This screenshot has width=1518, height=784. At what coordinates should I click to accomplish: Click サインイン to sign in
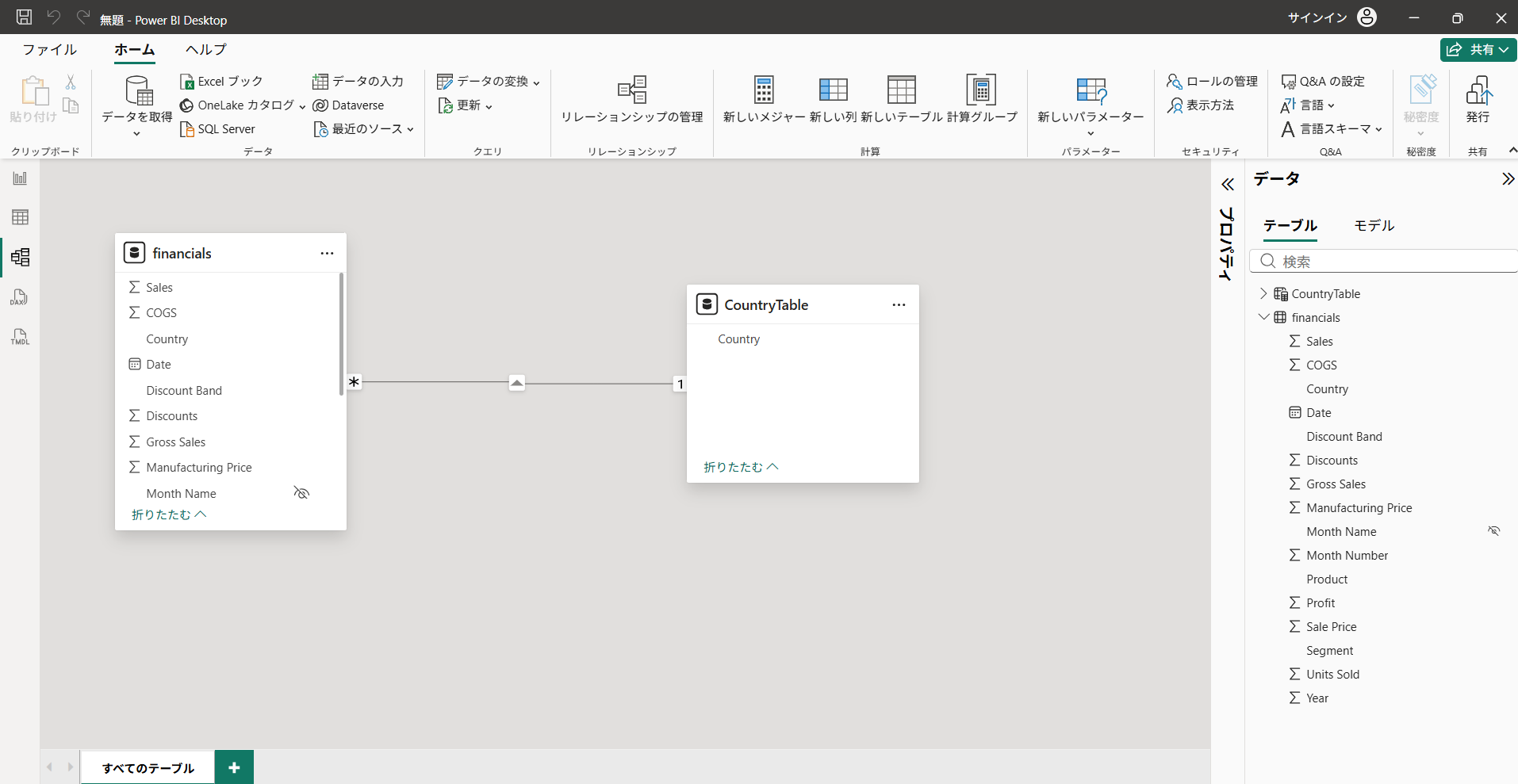point(1317,17)
